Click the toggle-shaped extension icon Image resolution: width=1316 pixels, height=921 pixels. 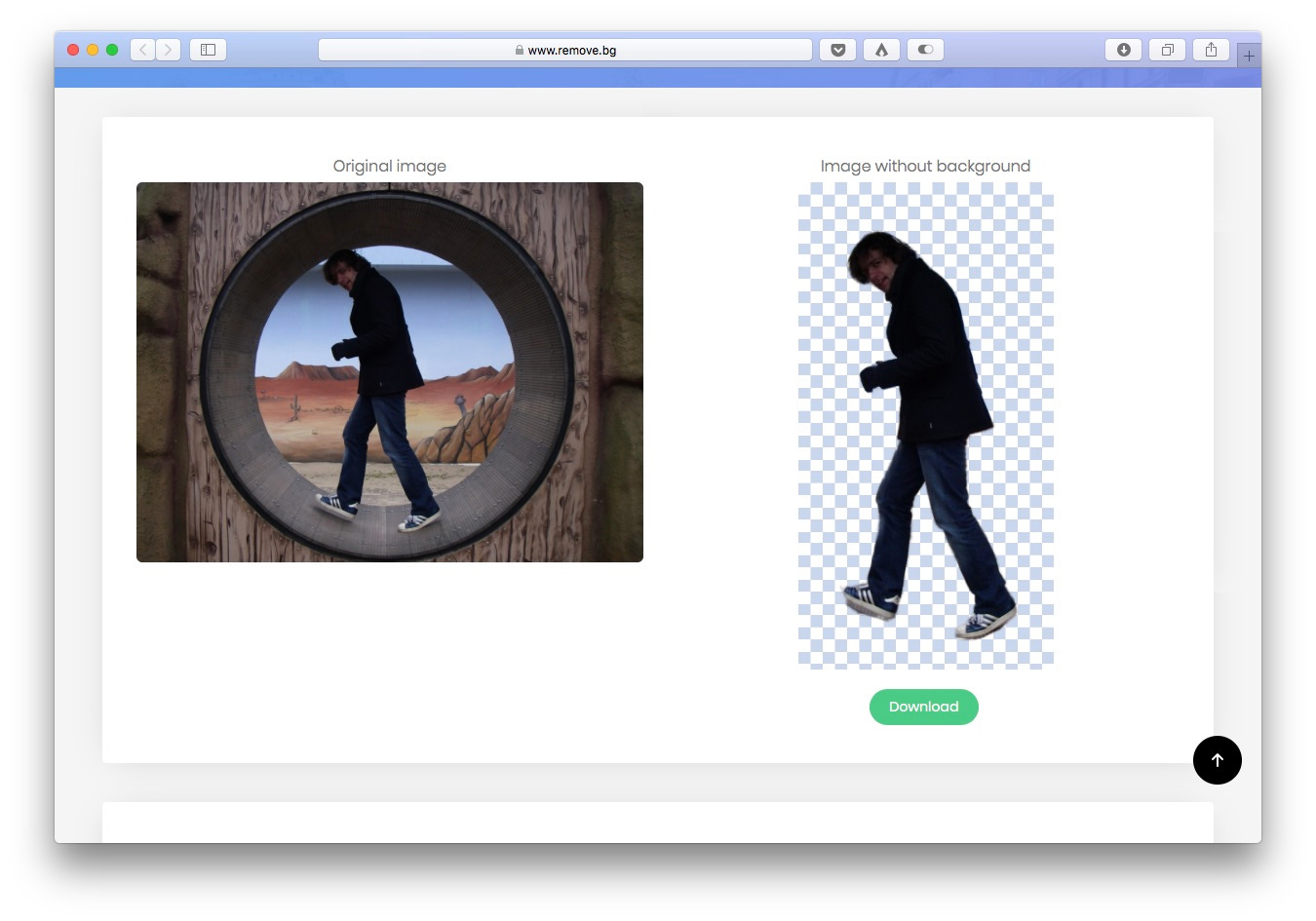[x=925, y=50]
